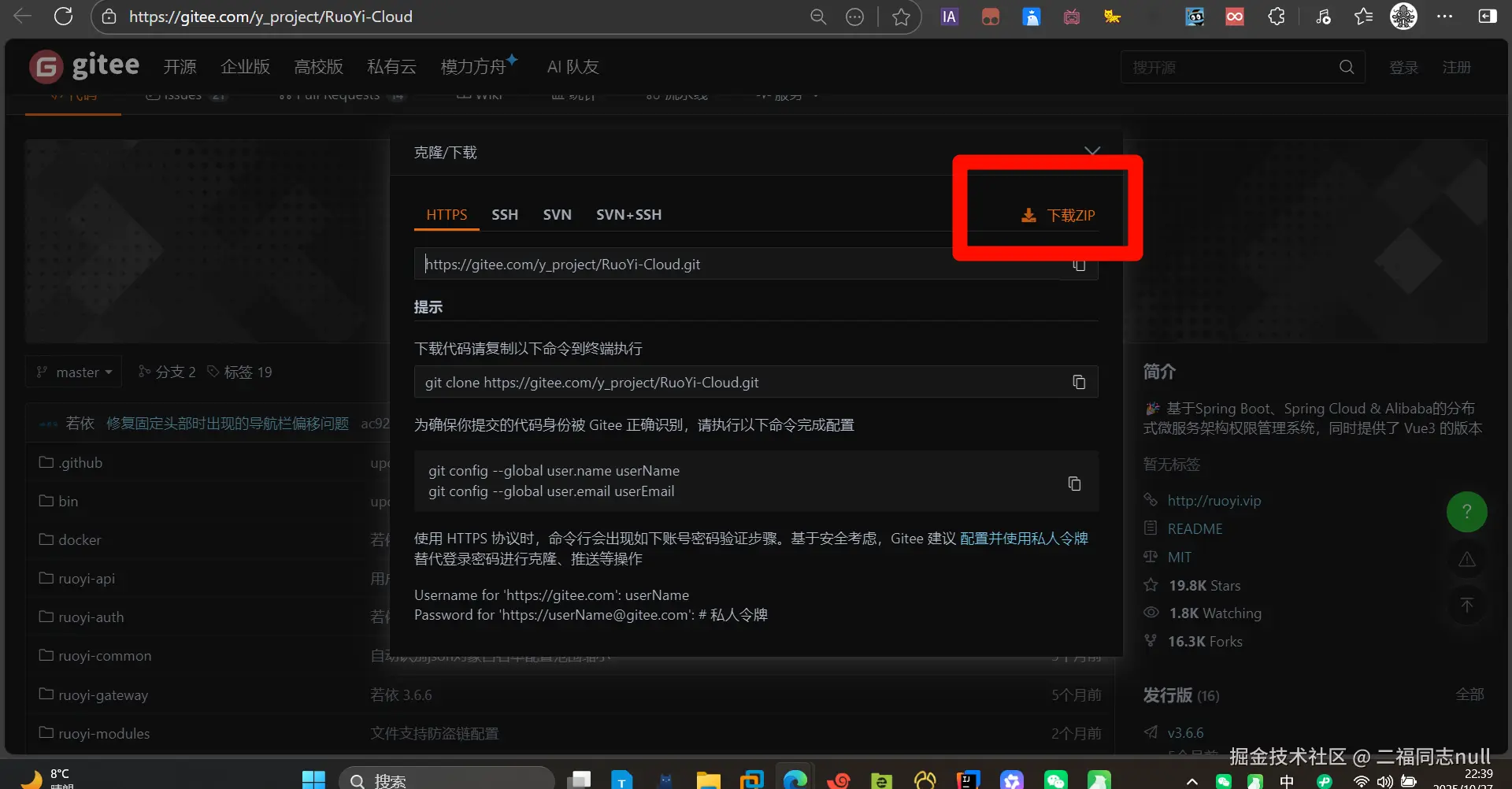Open the ruoyi-gateway folder

pos(103,695)
